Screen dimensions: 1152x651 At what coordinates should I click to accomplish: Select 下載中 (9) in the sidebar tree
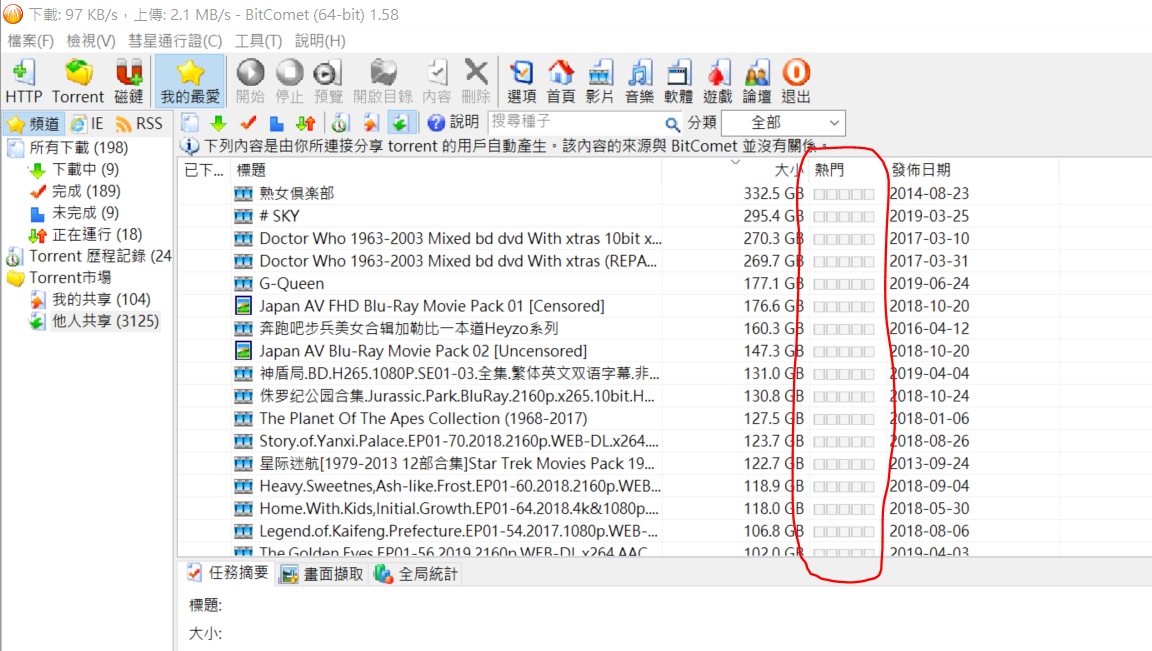pyautogui.click(x=85, y=170)
